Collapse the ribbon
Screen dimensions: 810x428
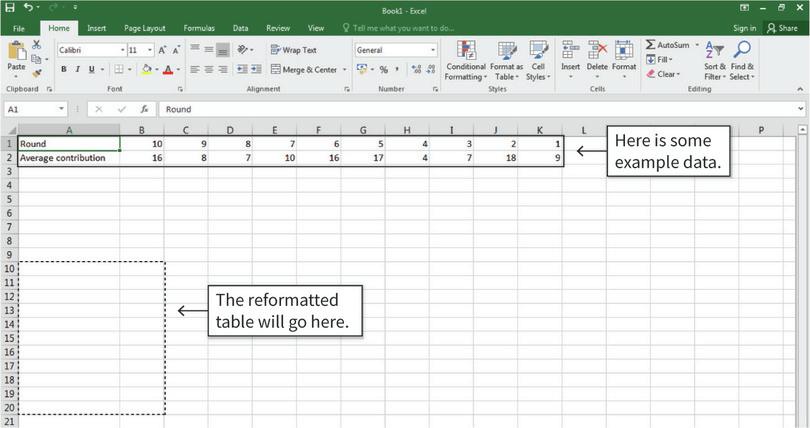point(800,89)
